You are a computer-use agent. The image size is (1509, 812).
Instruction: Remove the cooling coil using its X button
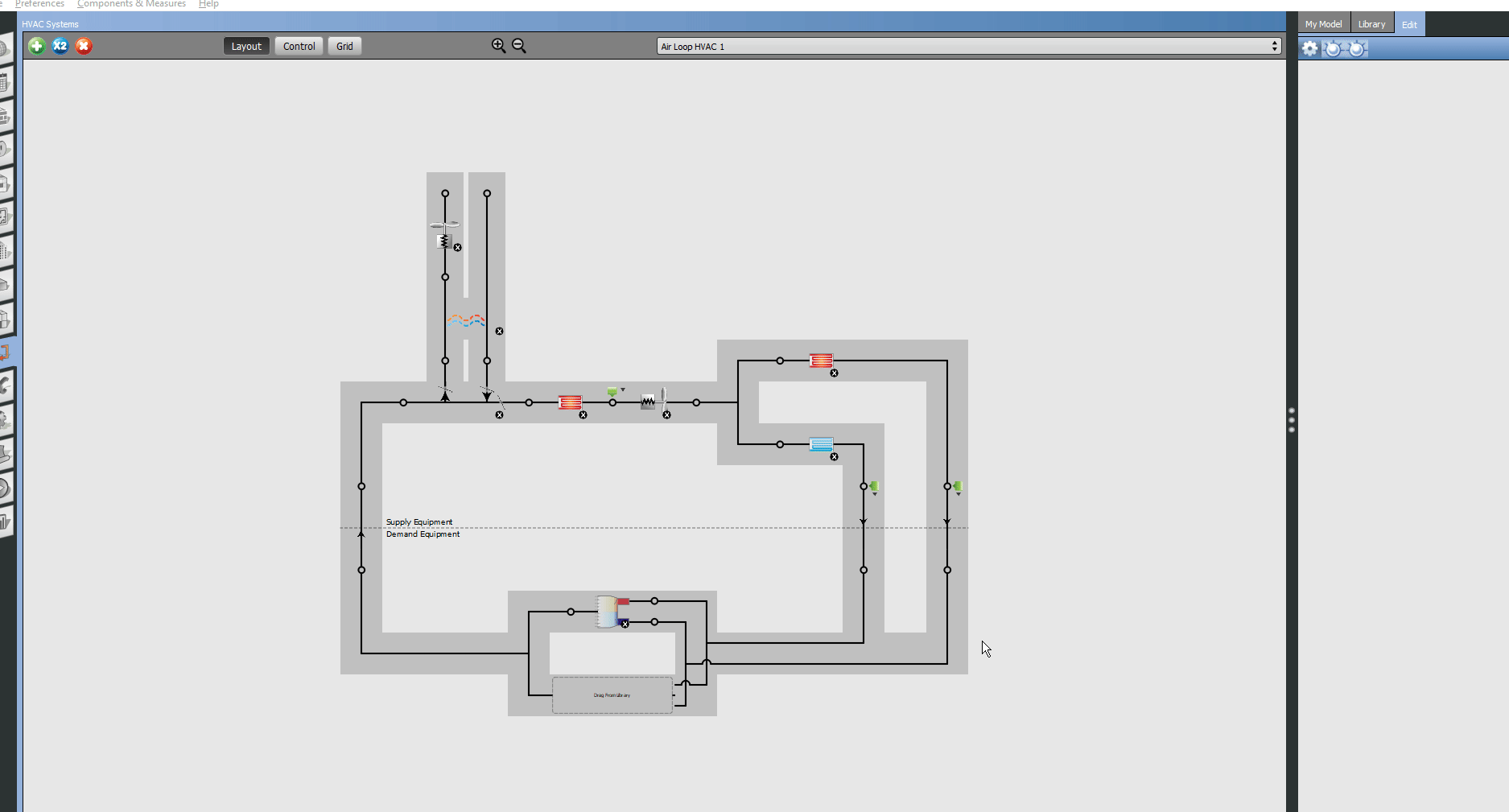pos(834,456)
